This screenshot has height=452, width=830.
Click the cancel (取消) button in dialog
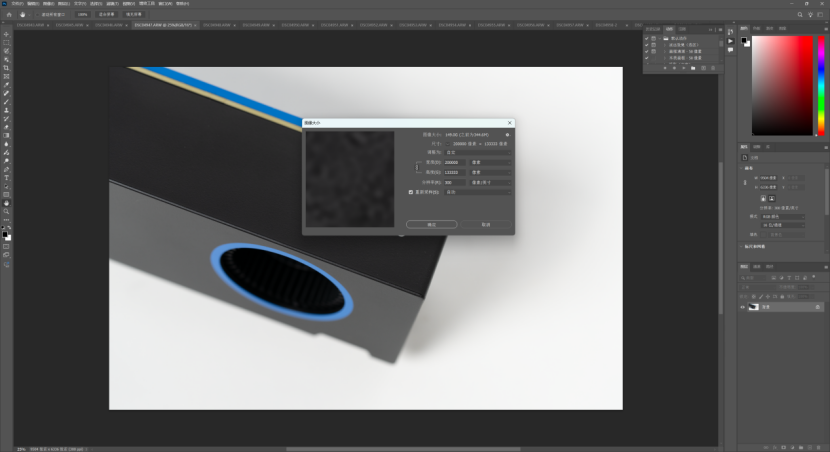pos(486,225)
